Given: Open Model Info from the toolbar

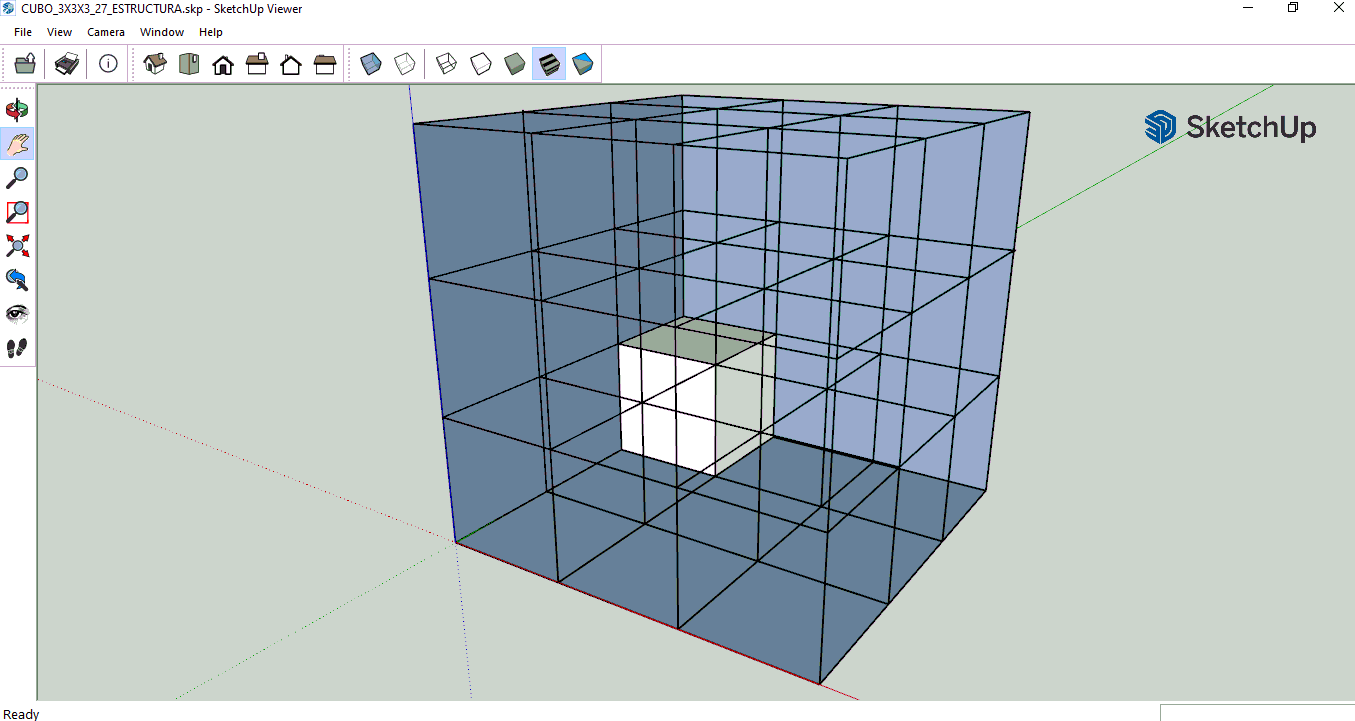Looking at the screenshot, I should coord(108,65).
